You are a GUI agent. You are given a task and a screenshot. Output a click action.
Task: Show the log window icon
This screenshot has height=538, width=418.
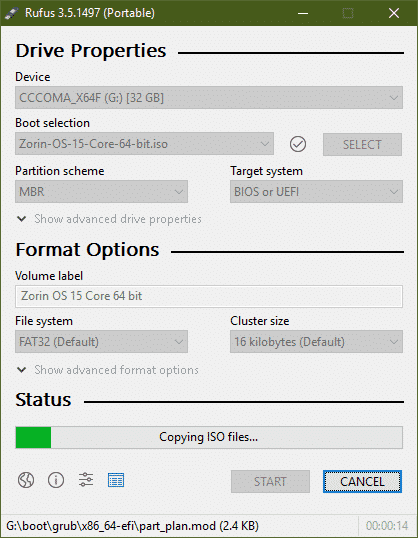coord(116,480)
